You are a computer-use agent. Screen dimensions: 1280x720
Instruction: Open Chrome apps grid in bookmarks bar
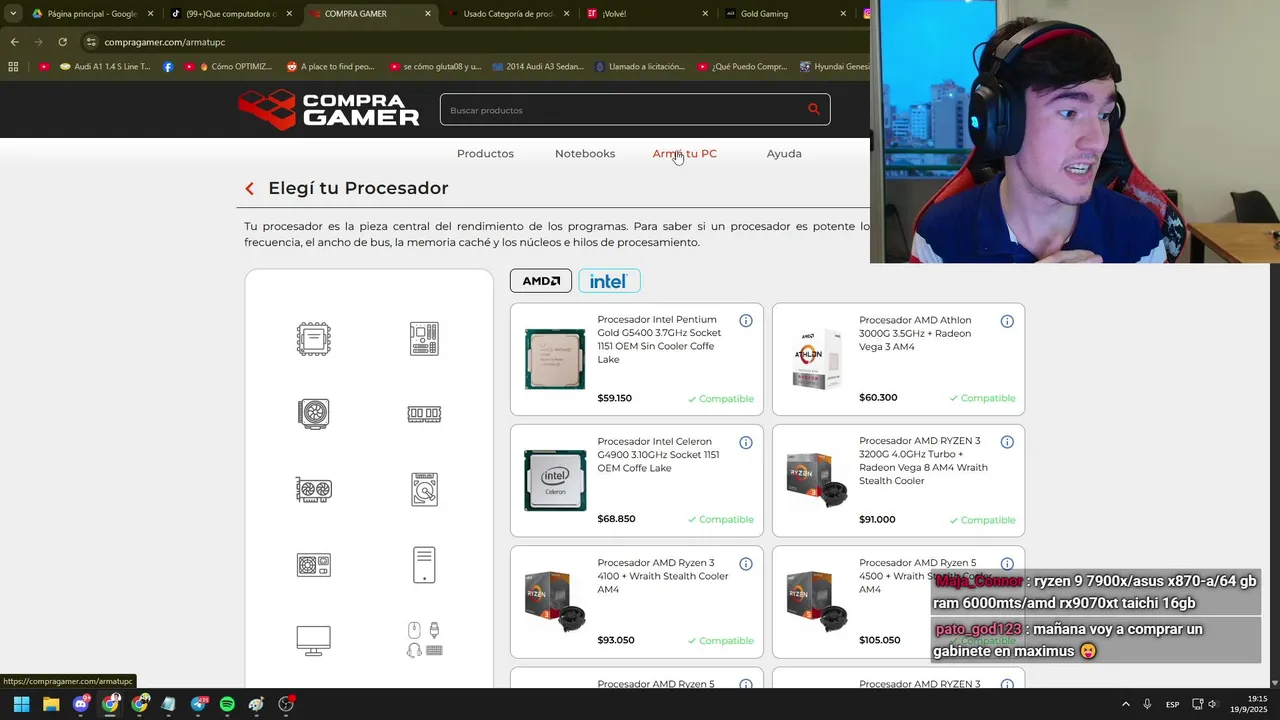pyautogui.click(x=13, y=67)
